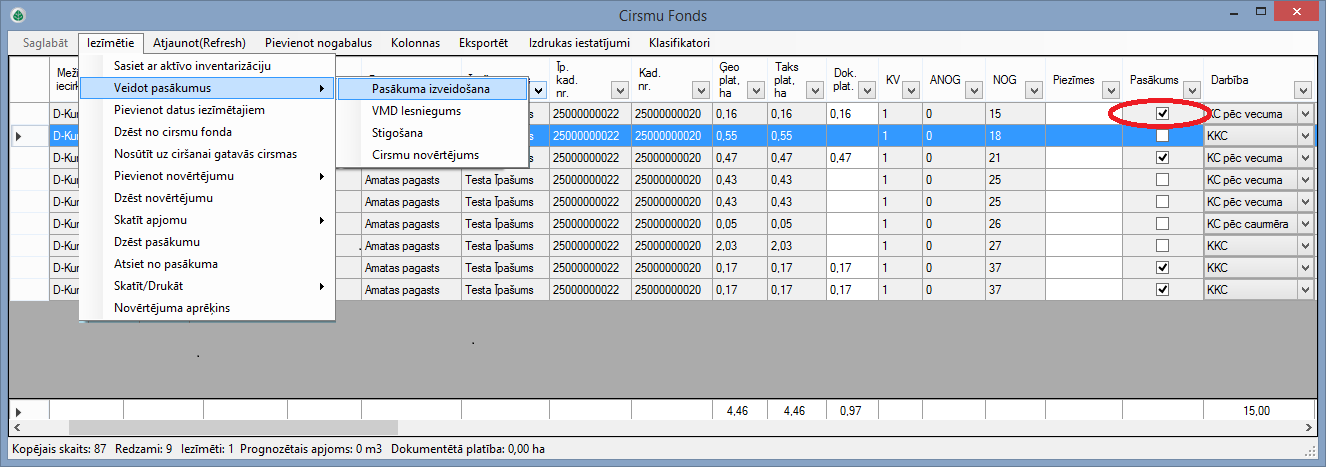The image size is (1326, 467).
Task: Expand the Skatīt apjomu submenu
Action: [x=207, y=220]
